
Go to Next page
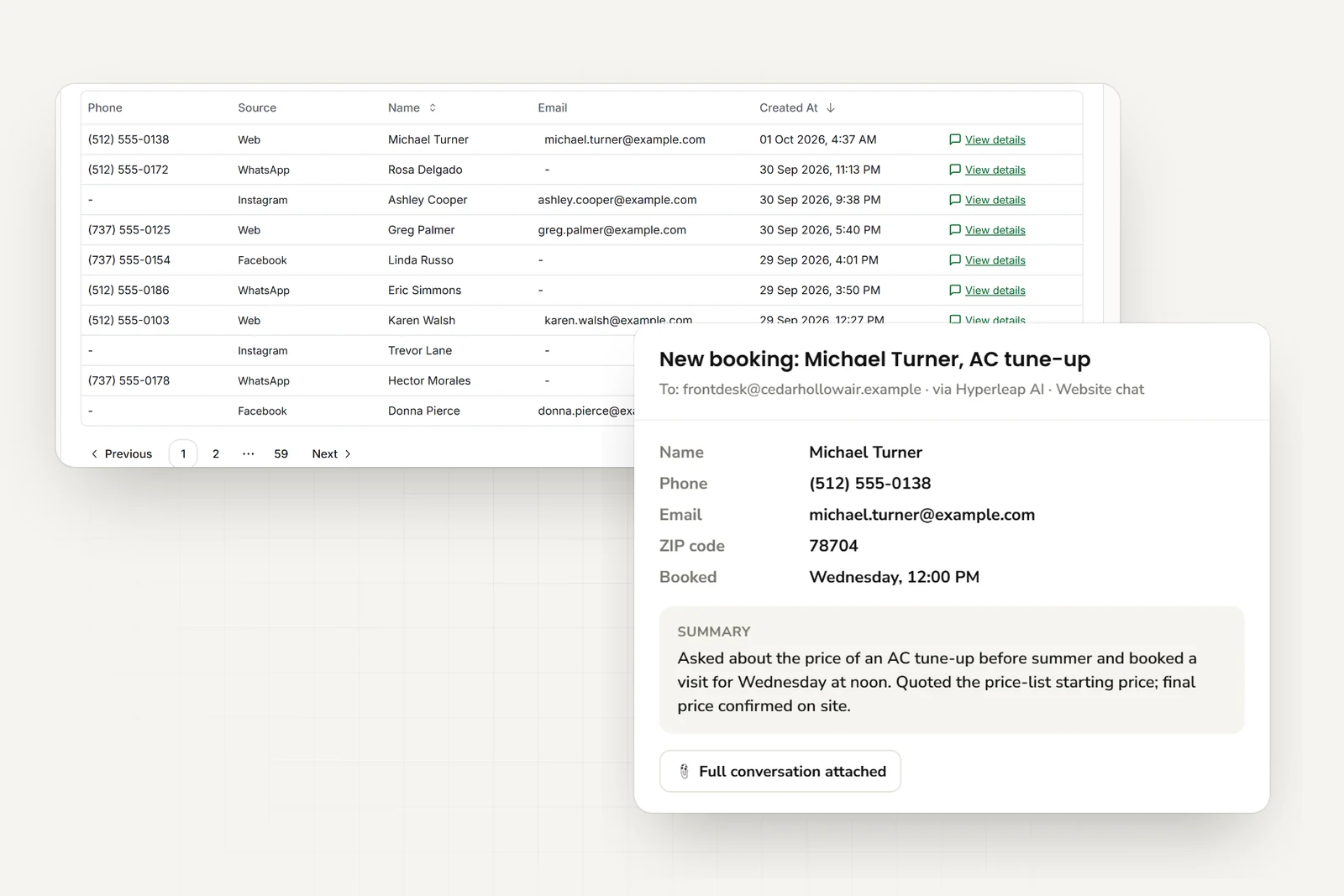point(332,454)
